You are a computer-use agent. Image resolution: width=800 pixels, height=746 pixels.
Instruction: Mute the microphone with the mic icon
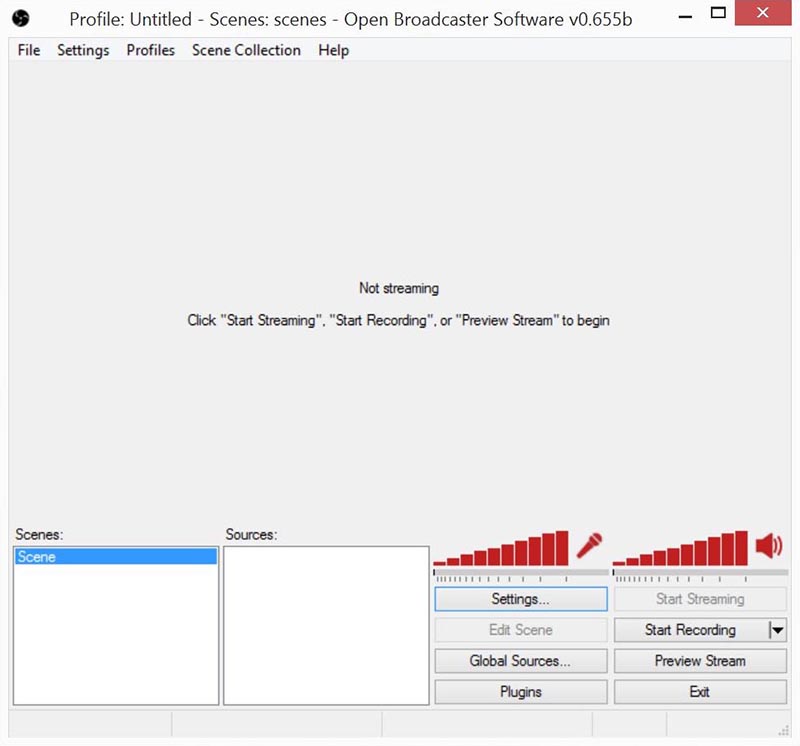[589, 545]
